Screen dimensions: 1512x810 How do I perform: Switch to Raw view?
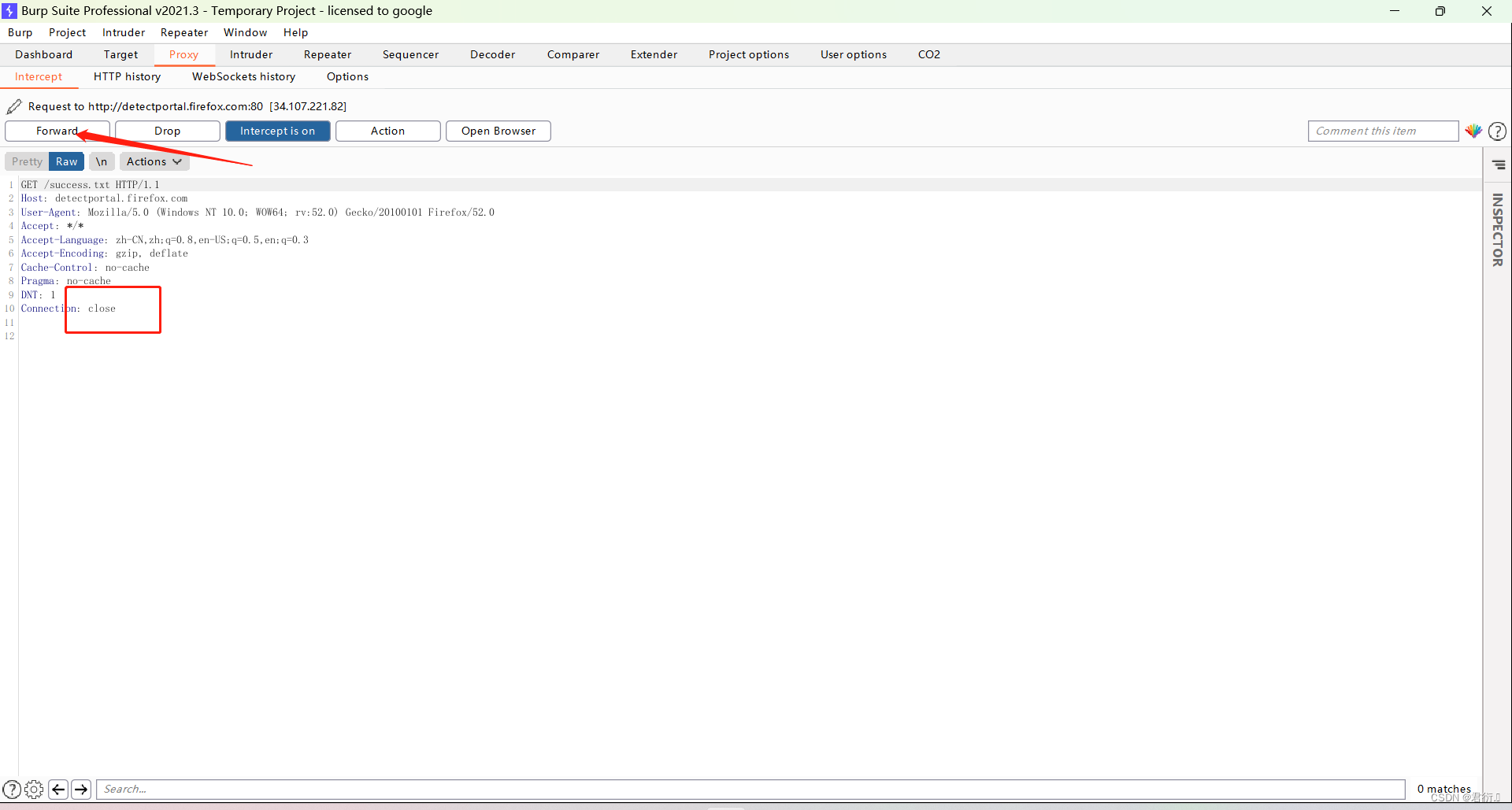(66, 161)
